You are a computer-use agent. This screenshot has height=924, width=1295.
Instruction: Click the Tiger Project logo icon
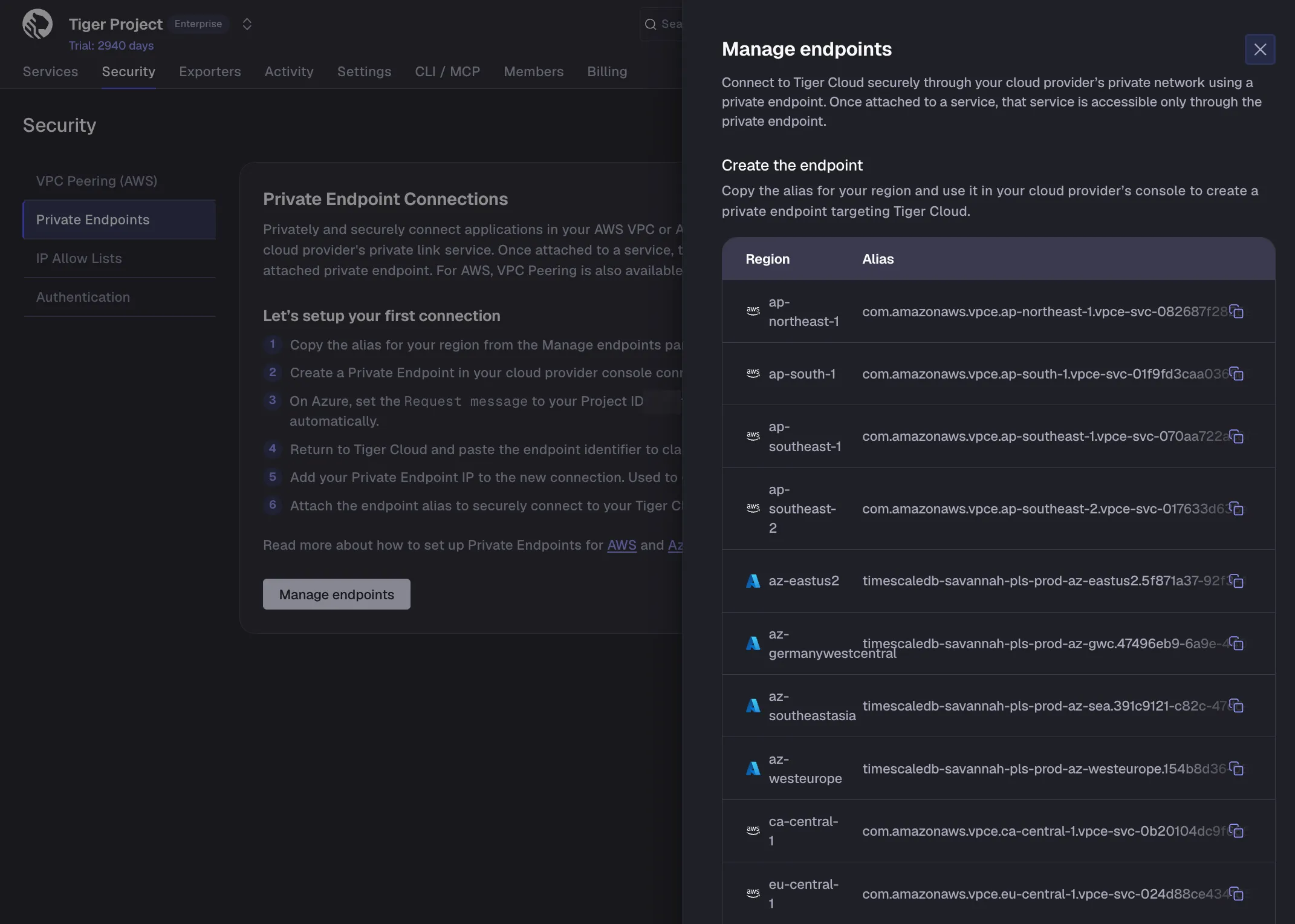[37, 24]
